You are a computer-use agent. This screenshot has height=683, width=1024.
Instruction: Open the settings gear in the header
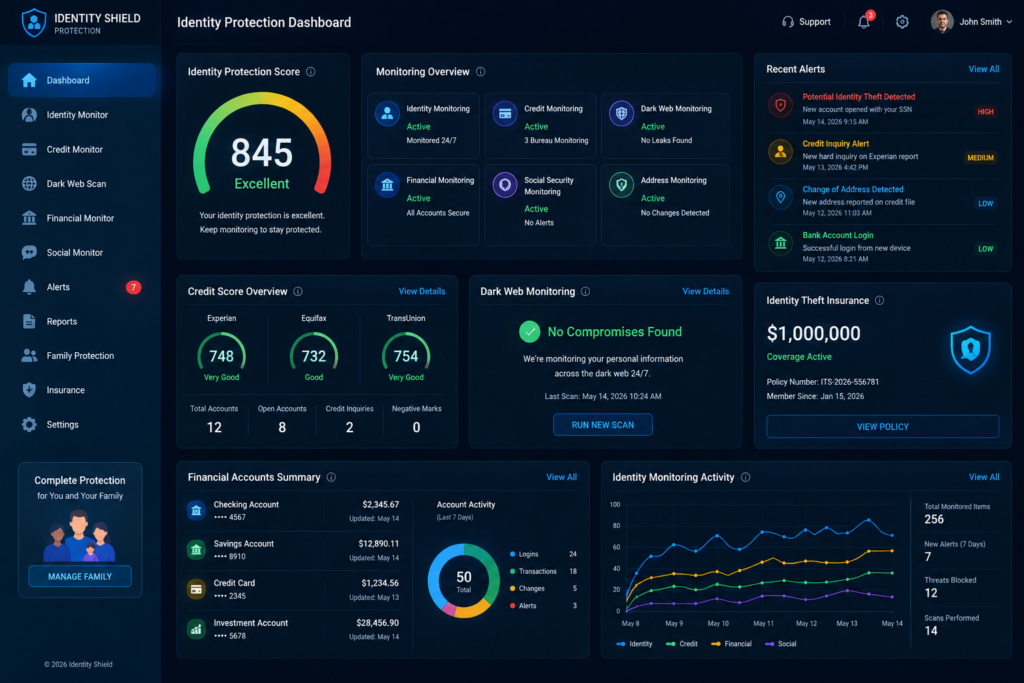tap(902, 22)
